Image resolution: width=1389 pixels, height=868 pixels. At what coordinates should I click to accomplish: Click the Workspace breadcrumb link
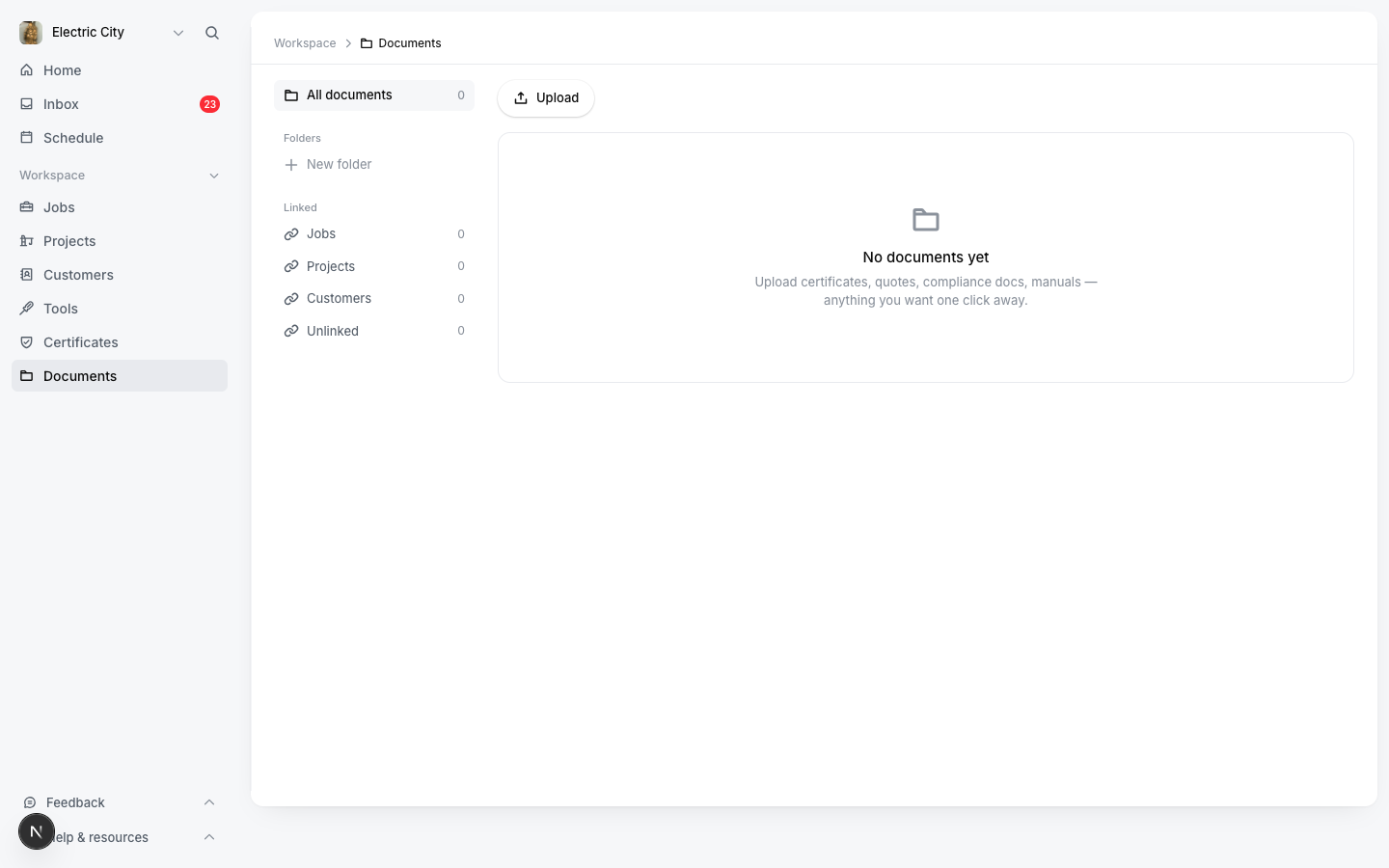(305, 43)
